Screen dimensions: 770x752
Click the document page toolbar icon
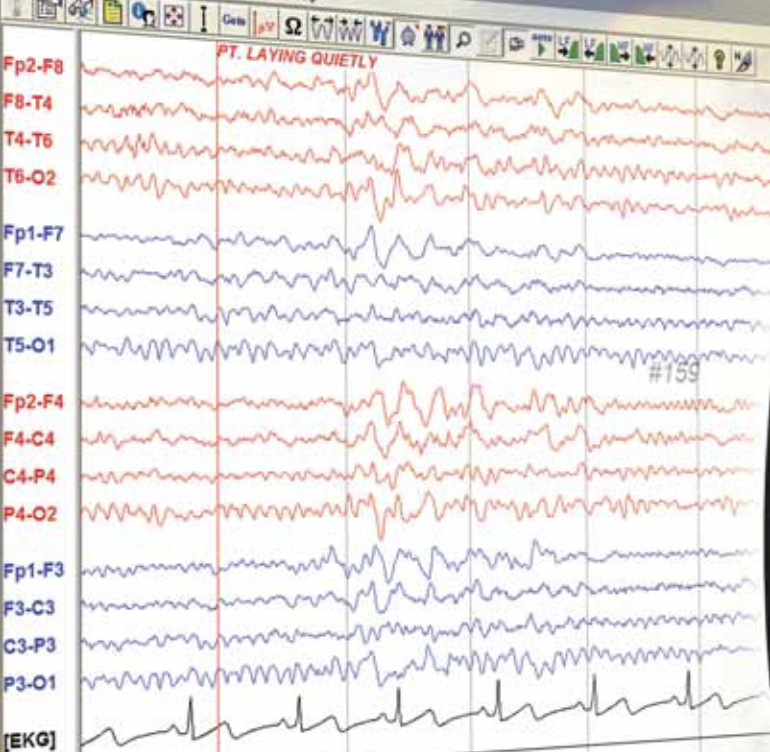click(x=48, y=10)
